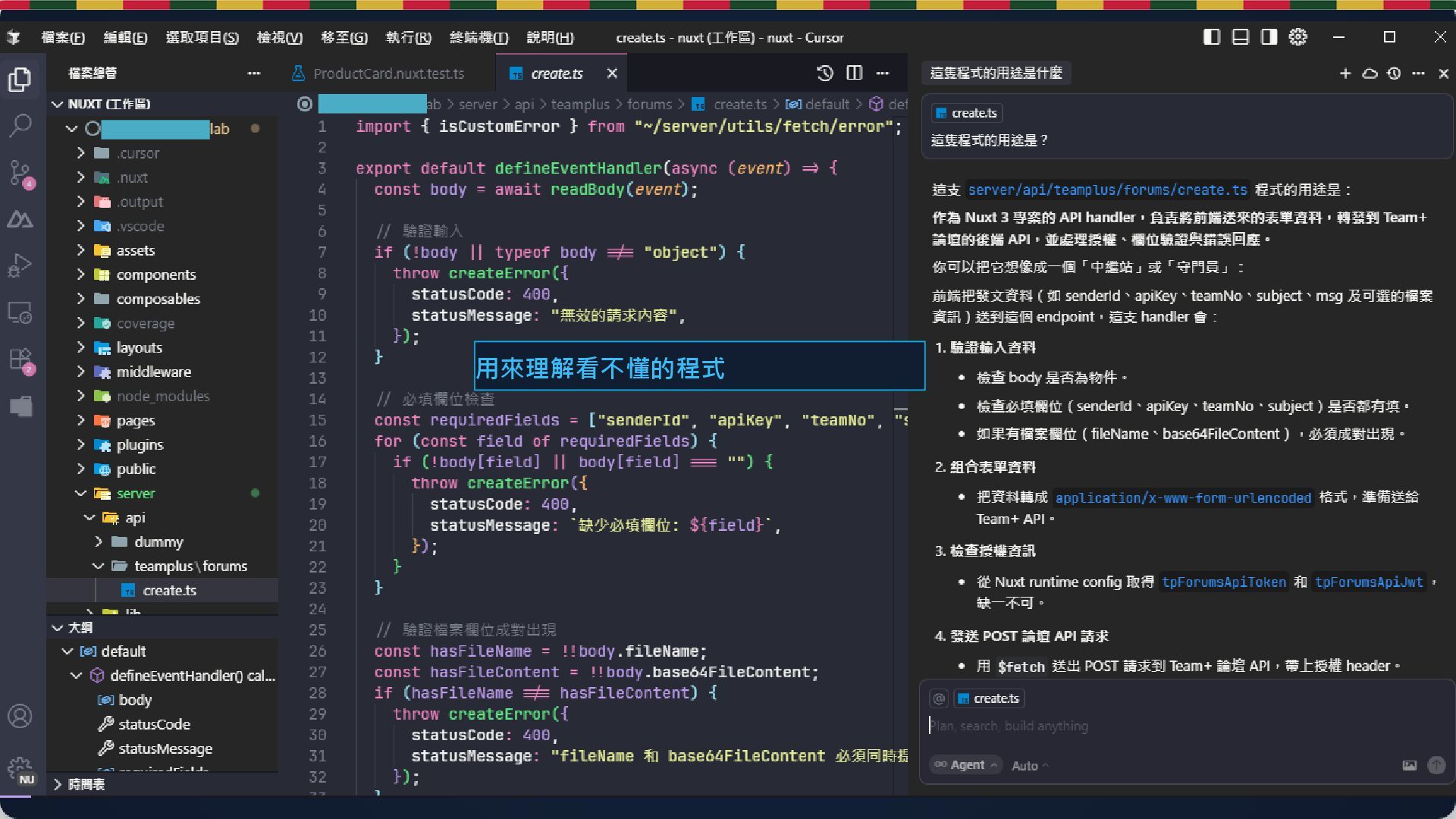This screenshot has width=1456, height=819.
Task: Open chat history clock icon
Action: tap(1394, 74)
